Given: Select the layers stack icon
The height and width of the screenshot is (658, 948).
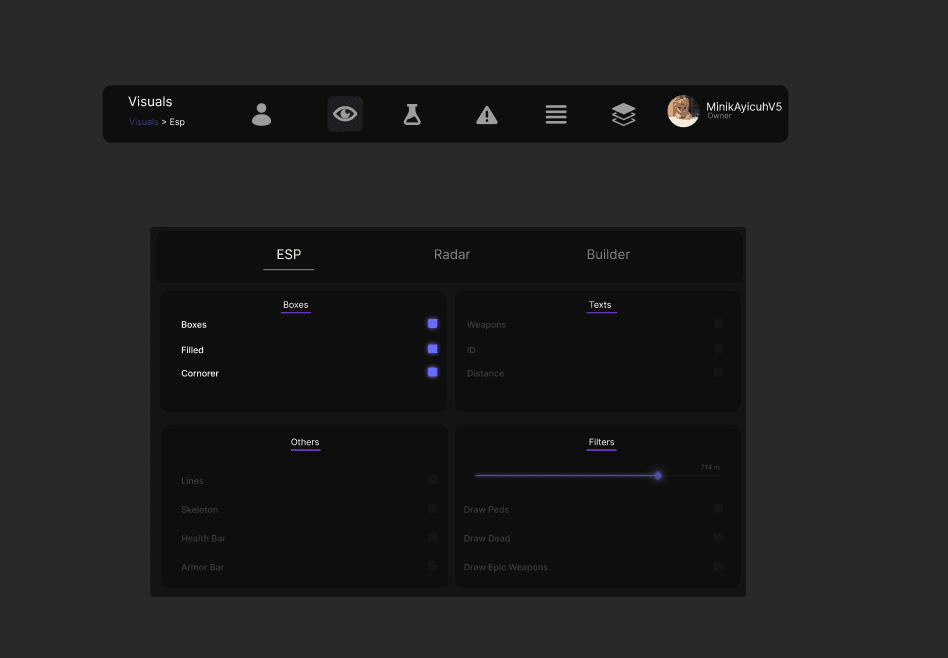Looking at the screenshot, I should point(623,114).
